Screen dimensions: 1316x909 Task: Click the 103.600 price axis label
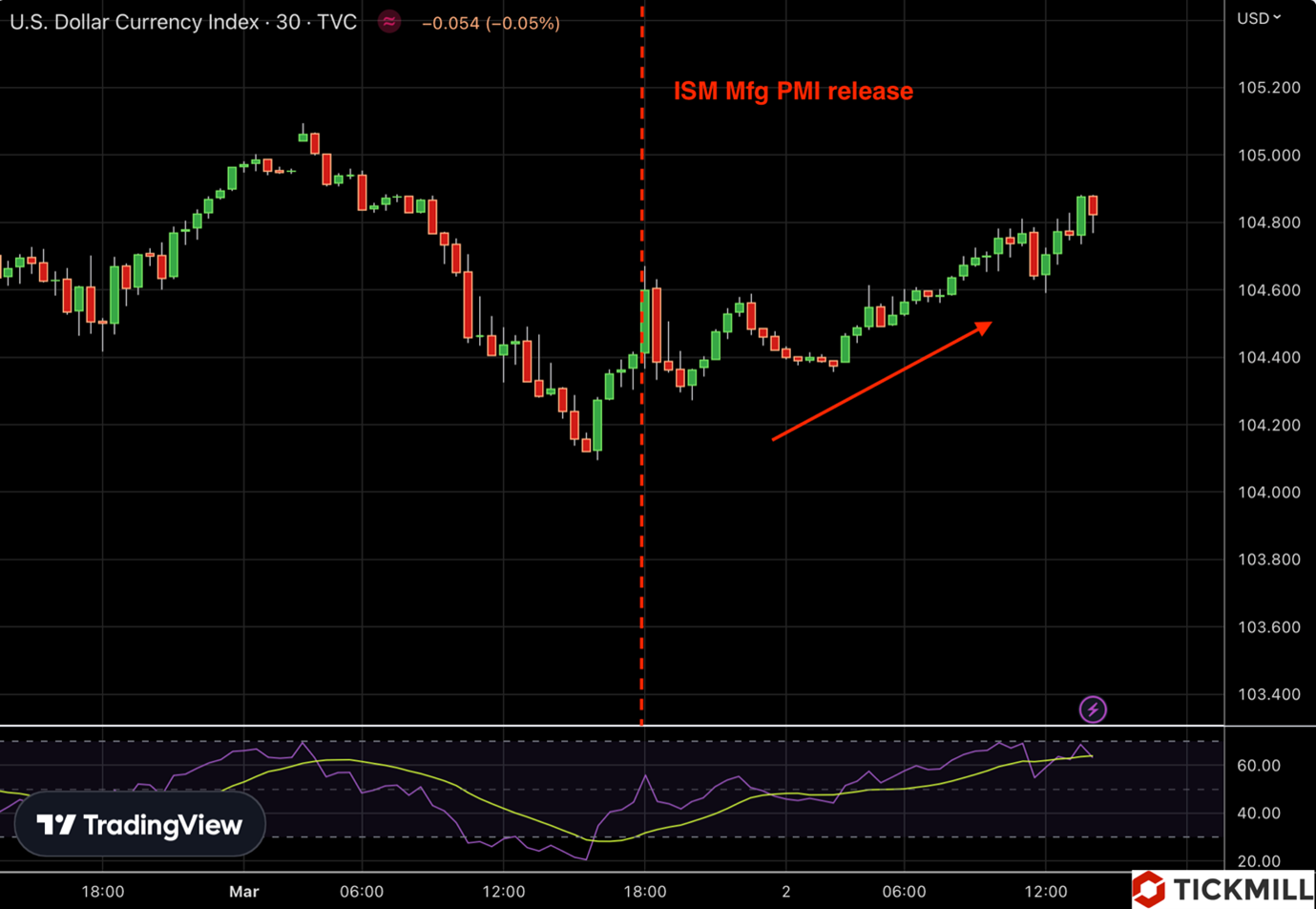point(1268,627)
